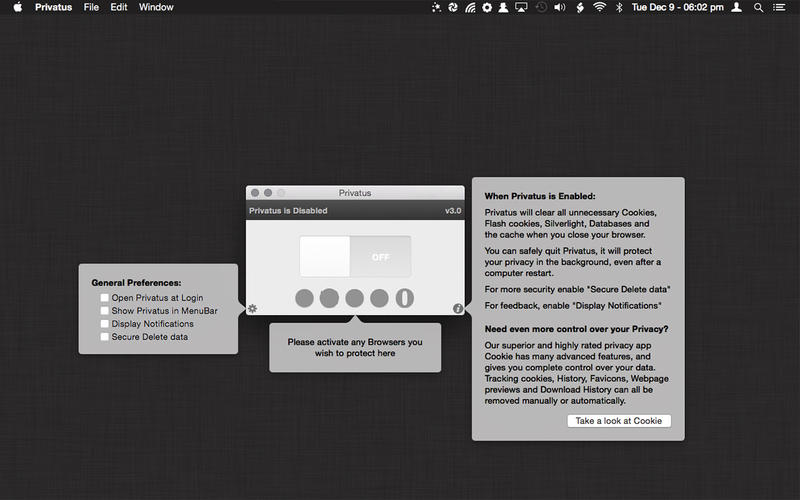Open the File menu
Image resolution: width=800 pixels, height=500 pixels.
click(x=91, y=7)
